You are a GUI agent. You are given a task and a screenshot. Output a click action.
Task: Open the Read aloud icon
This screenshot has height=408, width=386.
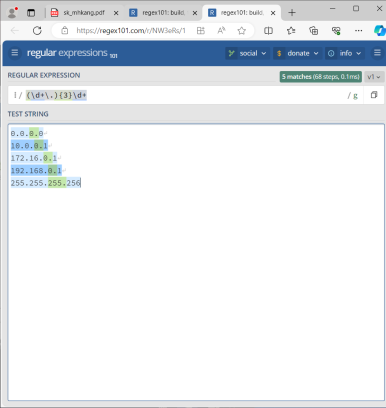click(221, 31)
